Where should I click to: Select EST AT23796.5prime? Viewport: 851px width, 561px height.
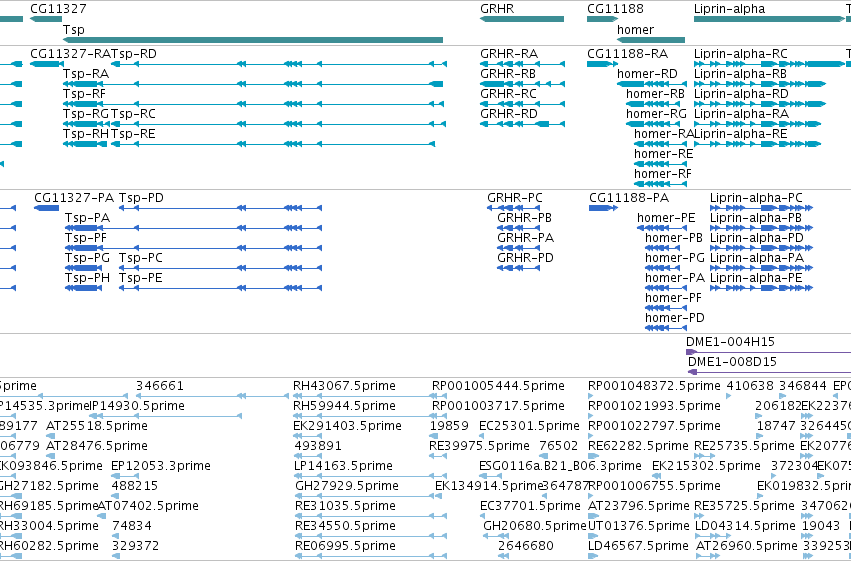639,506
